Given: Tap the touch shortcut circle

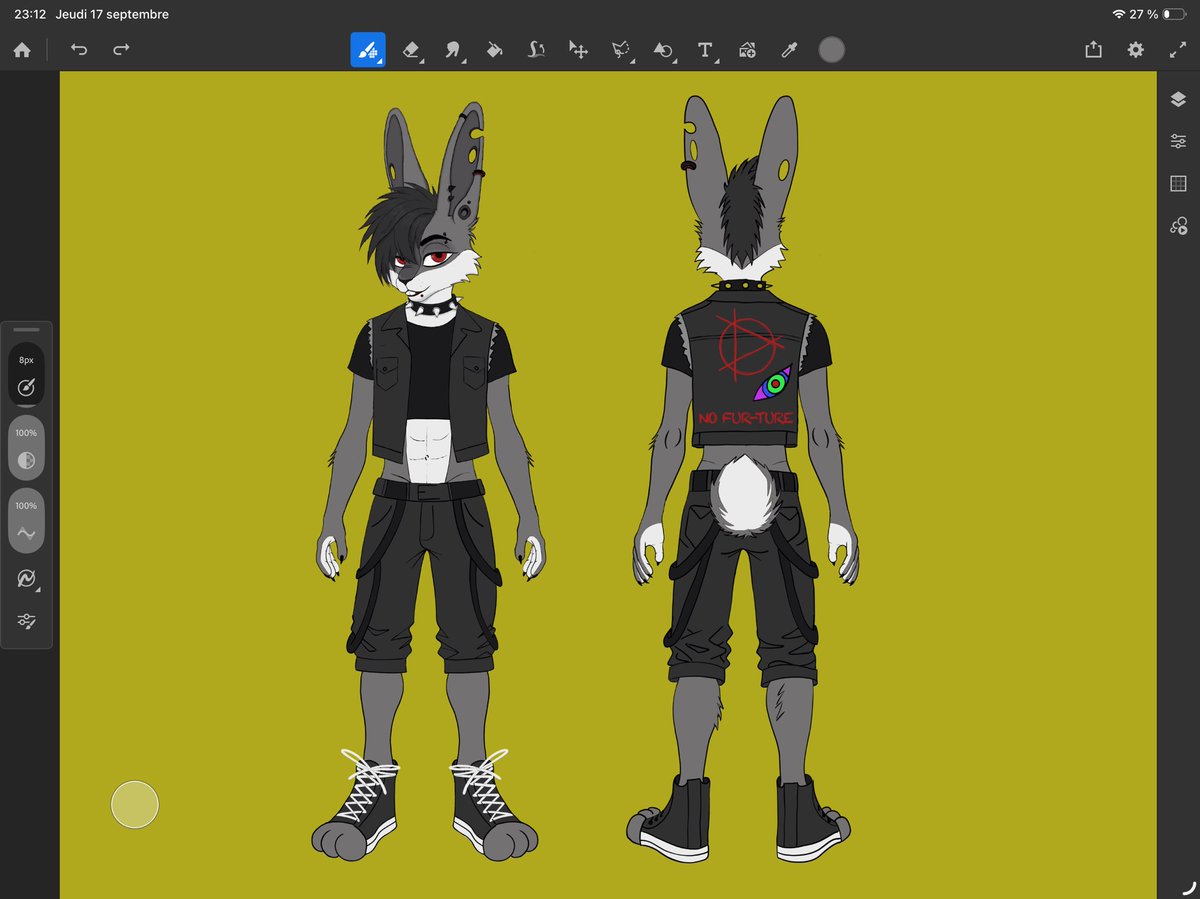Looking at the screenshot, I should (x=134, y=805).
